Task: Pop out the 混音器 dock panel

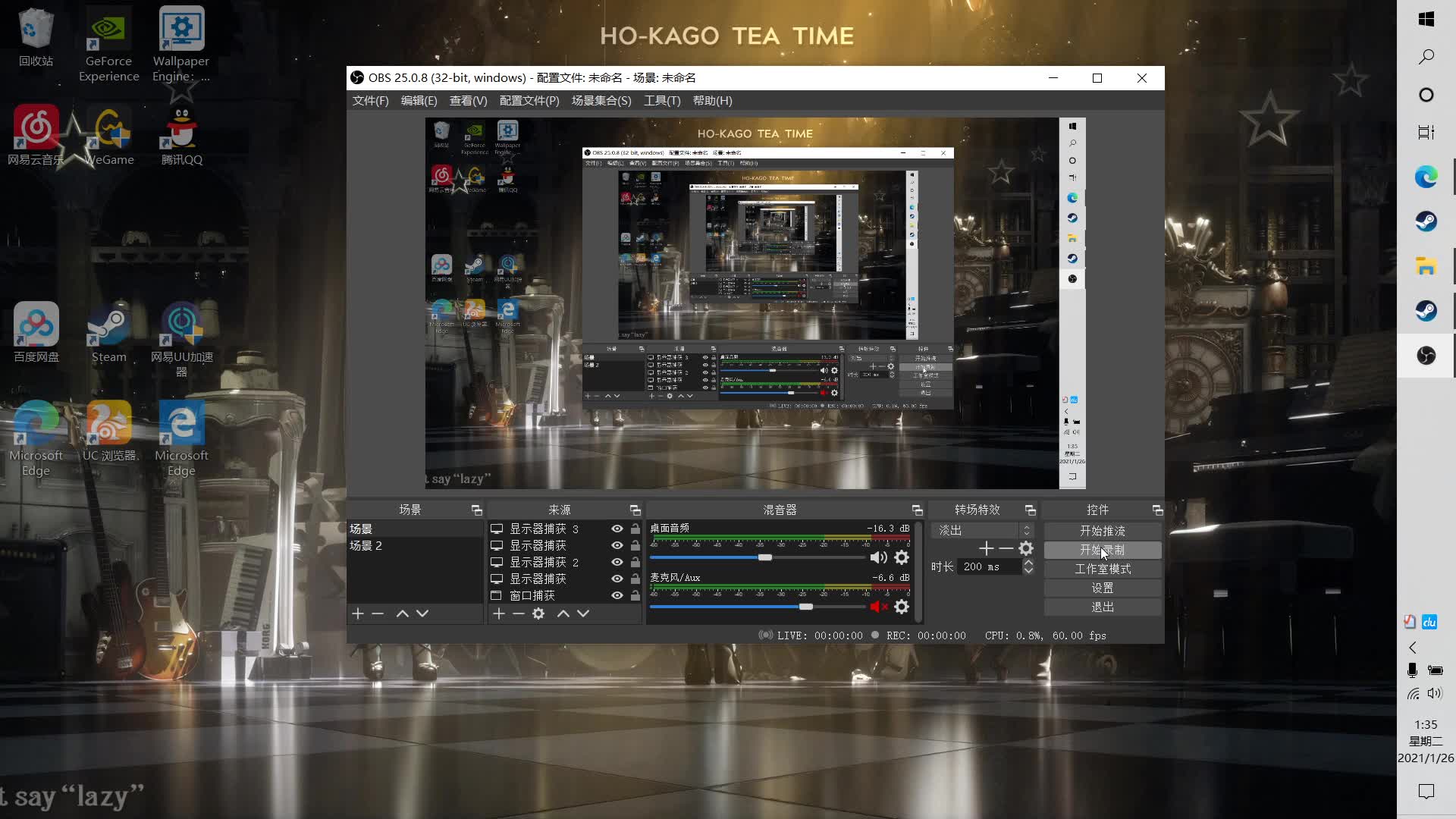Action: pos(917,510)
